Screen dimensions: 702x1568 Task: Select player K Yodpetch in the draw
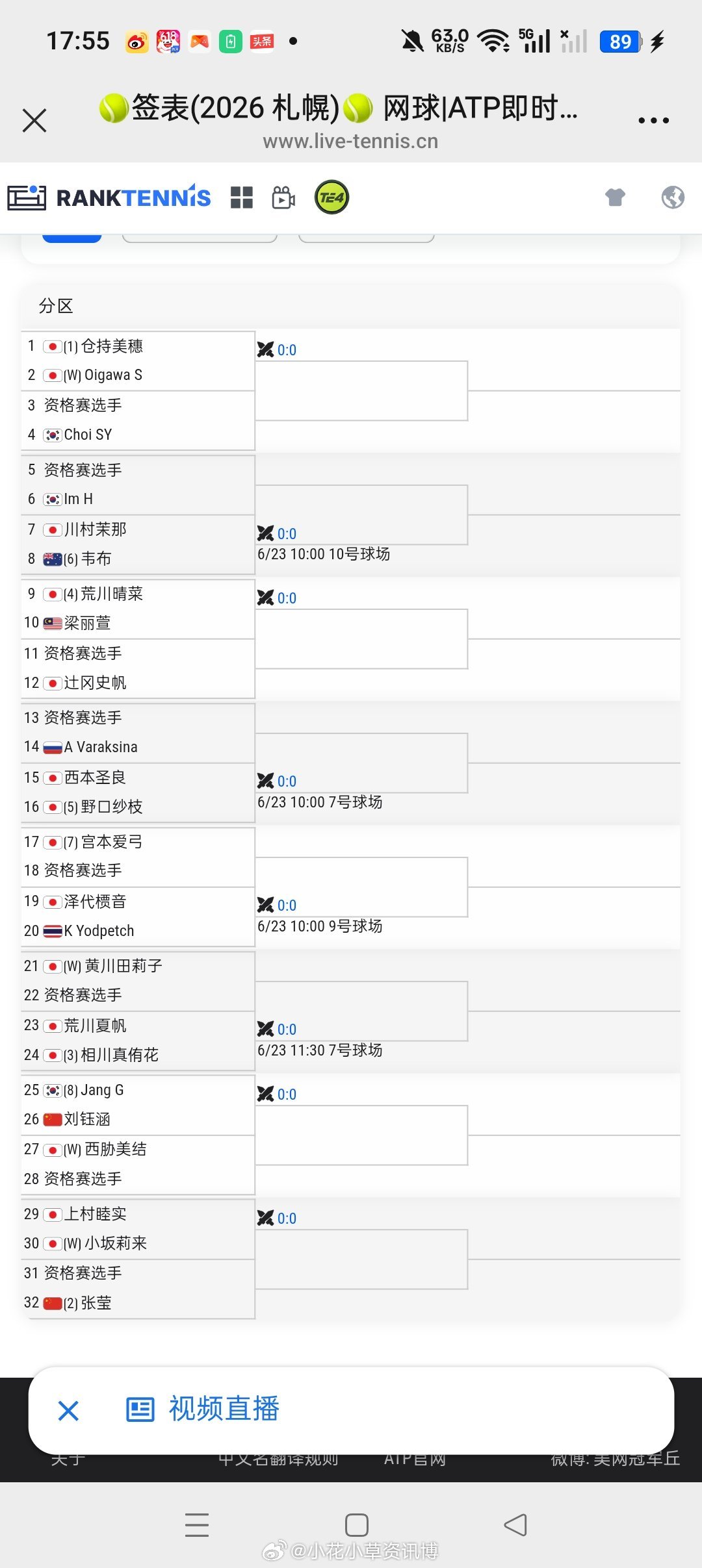click(99, 931)
